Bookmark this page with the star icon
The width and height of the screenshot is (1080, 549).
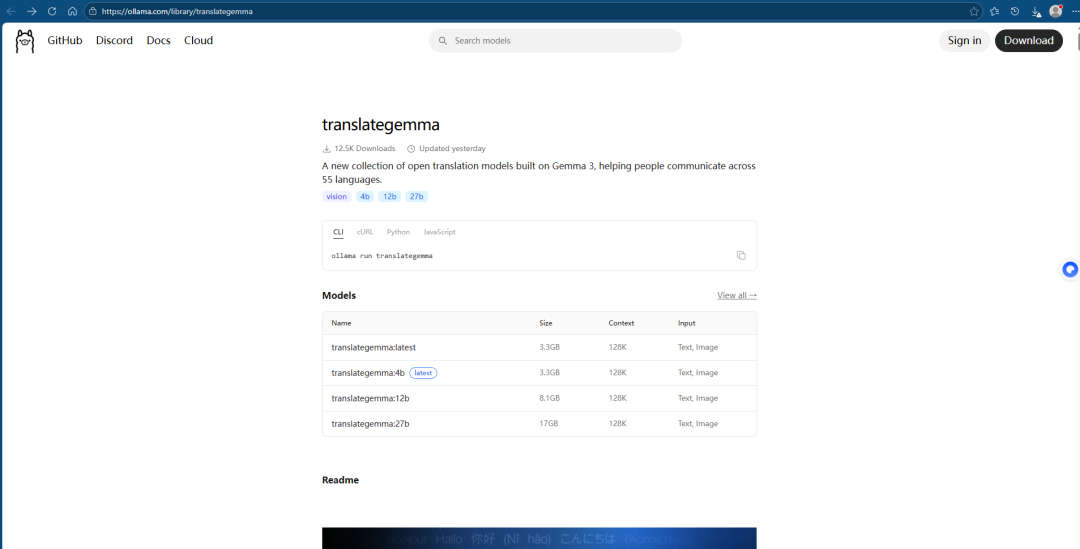(x=974, y=11)
